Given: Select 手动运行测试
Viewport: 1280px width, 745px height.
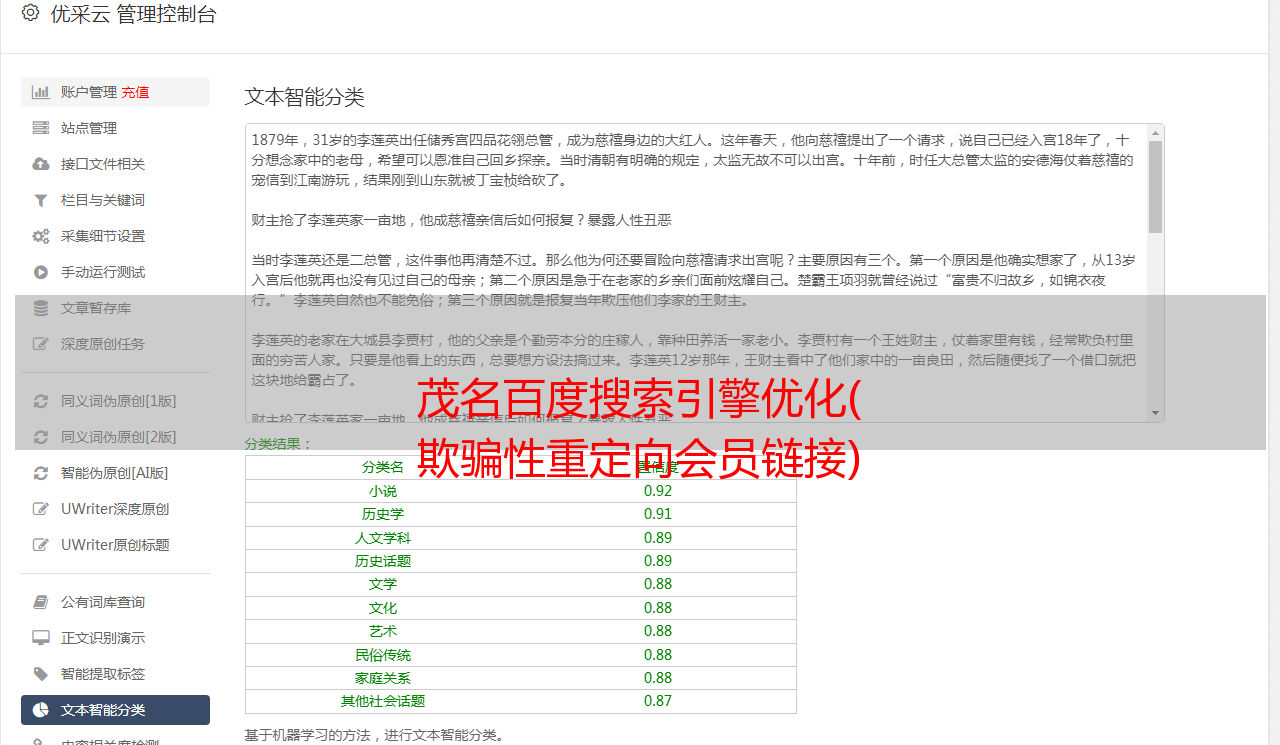Looking at the screenshot, I should click(x=115, y=272).
